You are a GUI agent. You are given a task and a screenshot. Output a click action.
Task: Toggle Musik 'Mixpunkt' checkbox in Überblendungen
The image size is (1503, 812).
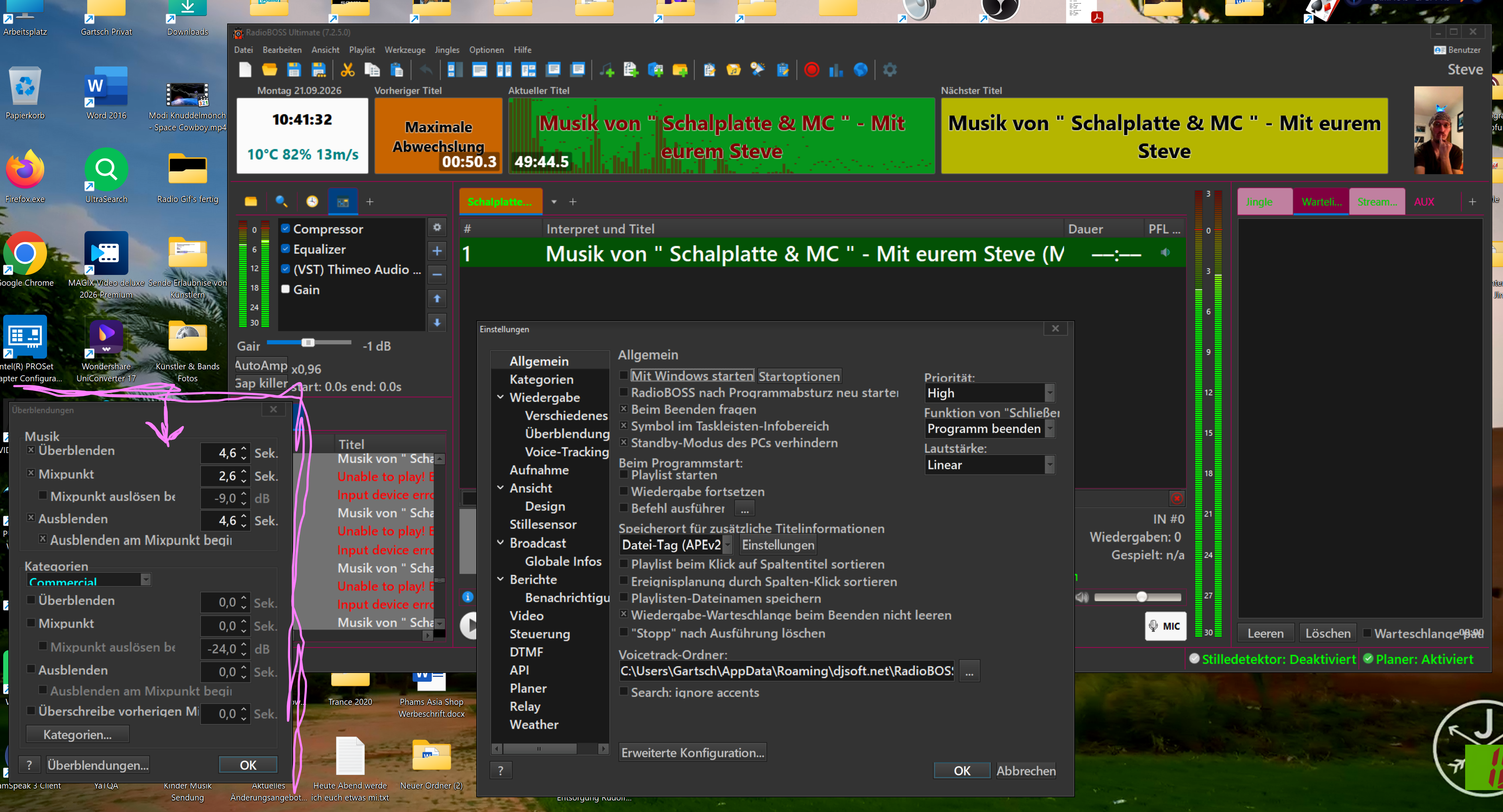tap(31, 473)
